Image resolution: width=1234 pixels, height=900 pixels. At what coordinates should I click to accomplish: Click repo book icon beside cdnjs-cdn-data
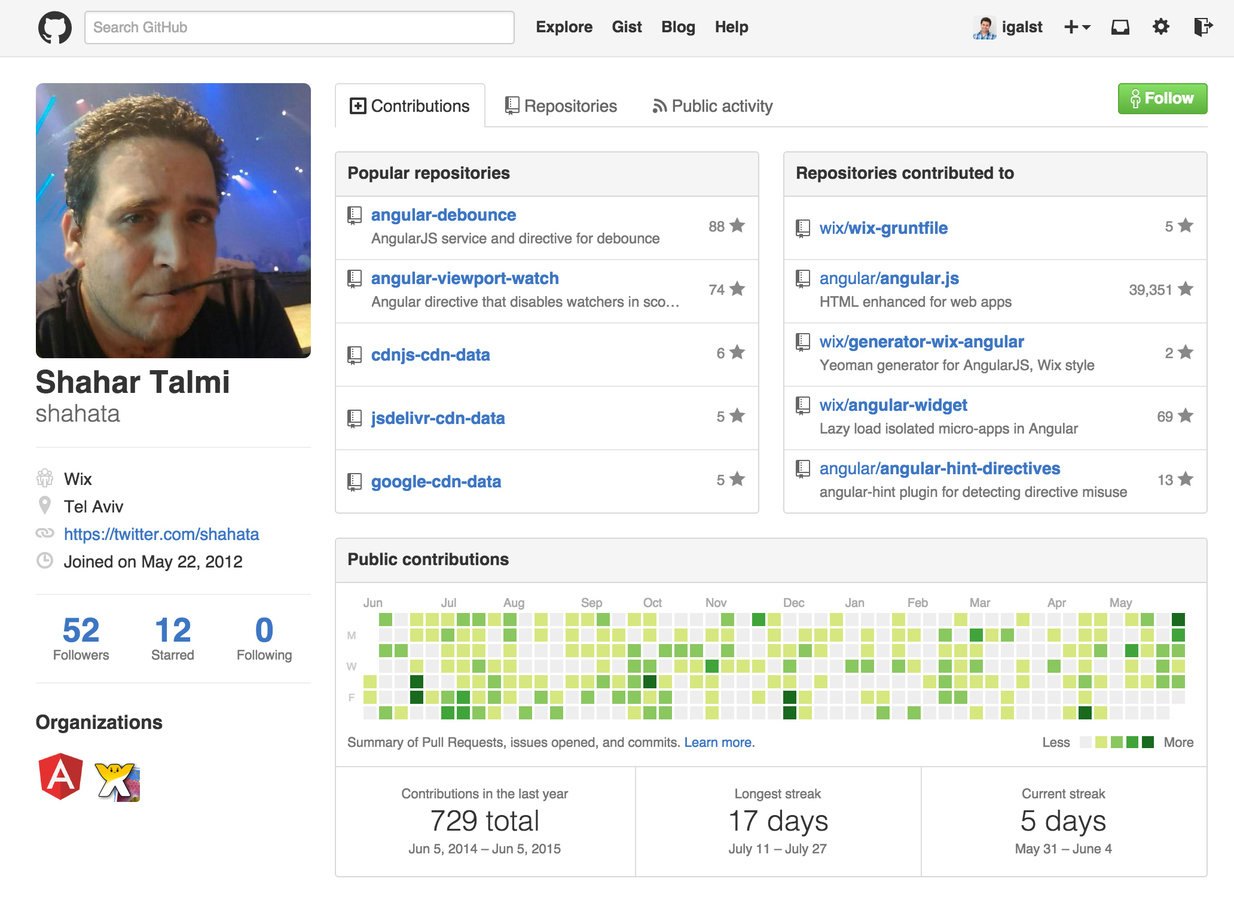[354, 355]
